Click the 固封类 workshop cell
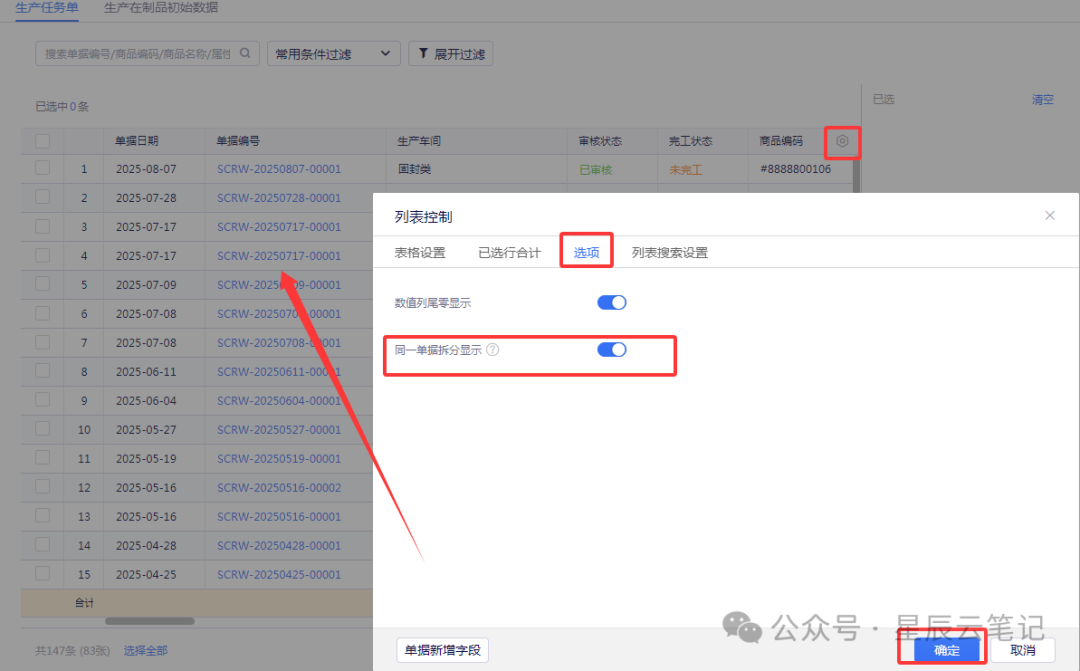This screenshot has width=1080, height=671. point(415,169)
